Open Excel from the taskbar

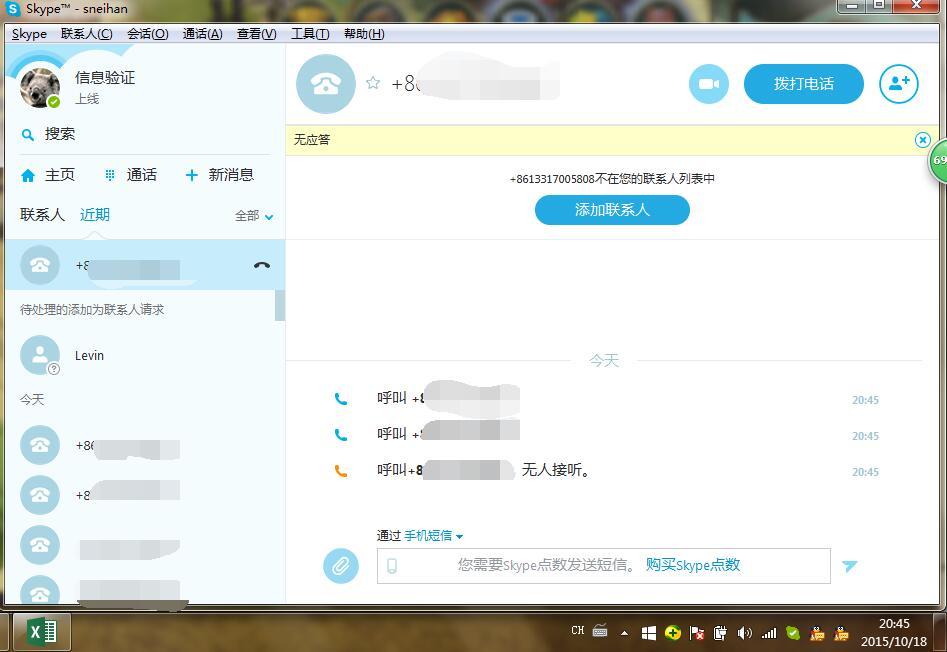42,632
